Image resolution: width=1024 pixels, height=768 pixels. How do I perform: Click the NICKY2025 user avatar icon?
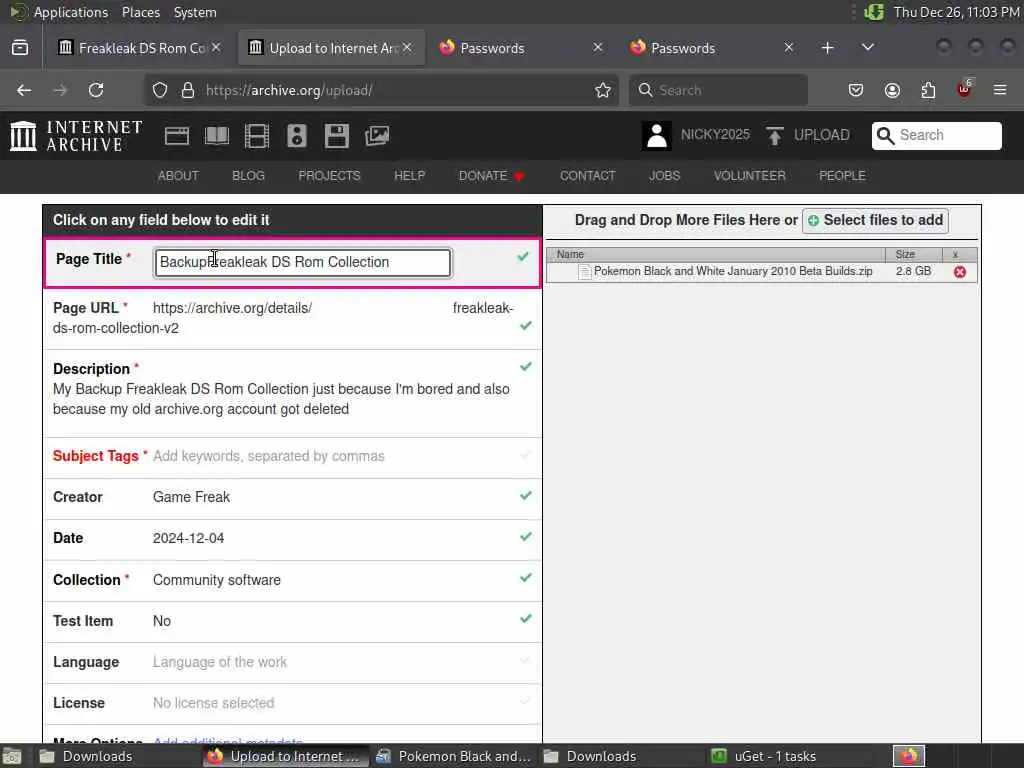point(656,136)
